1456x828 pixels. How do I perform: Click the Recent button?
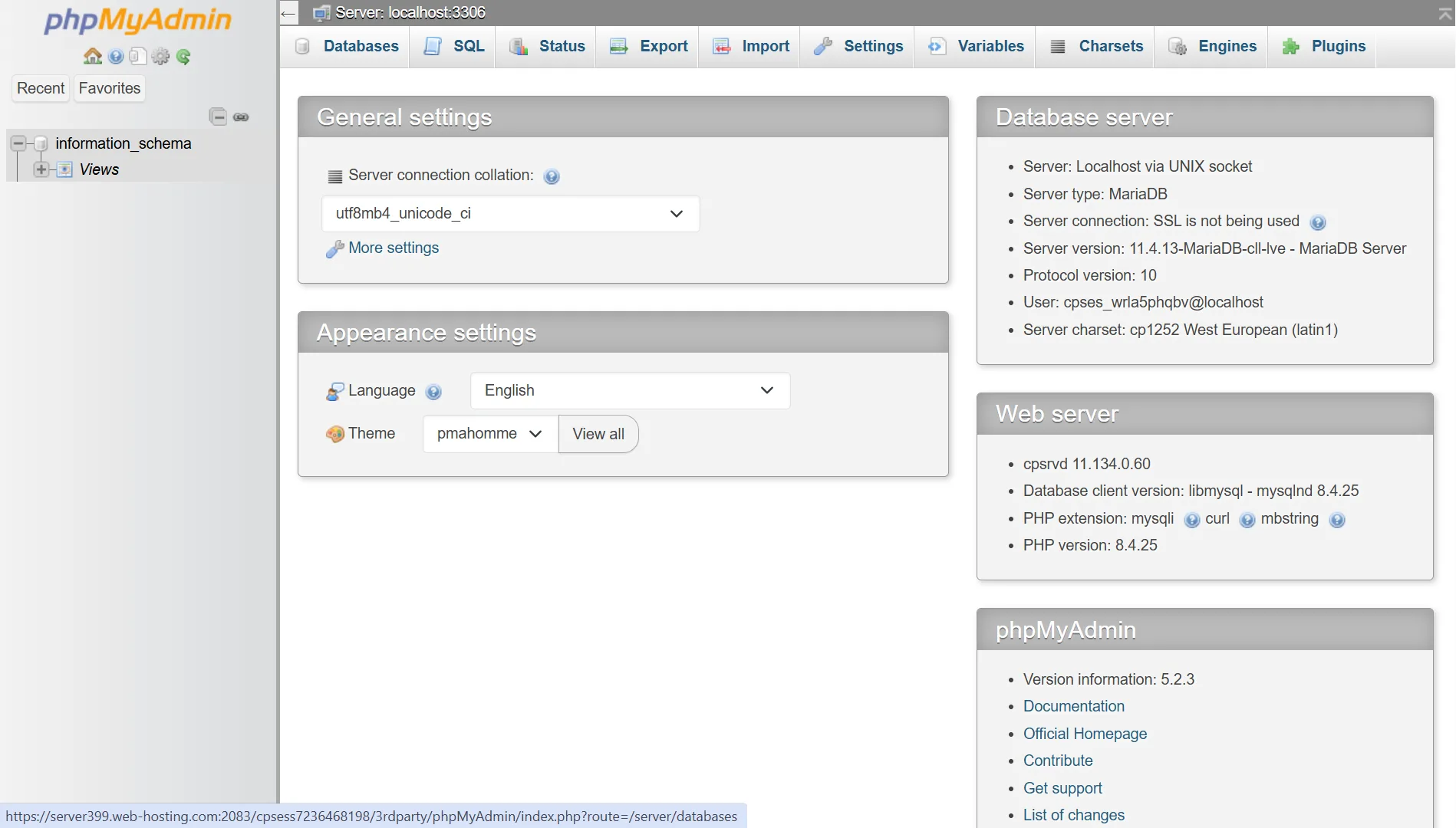41,88
